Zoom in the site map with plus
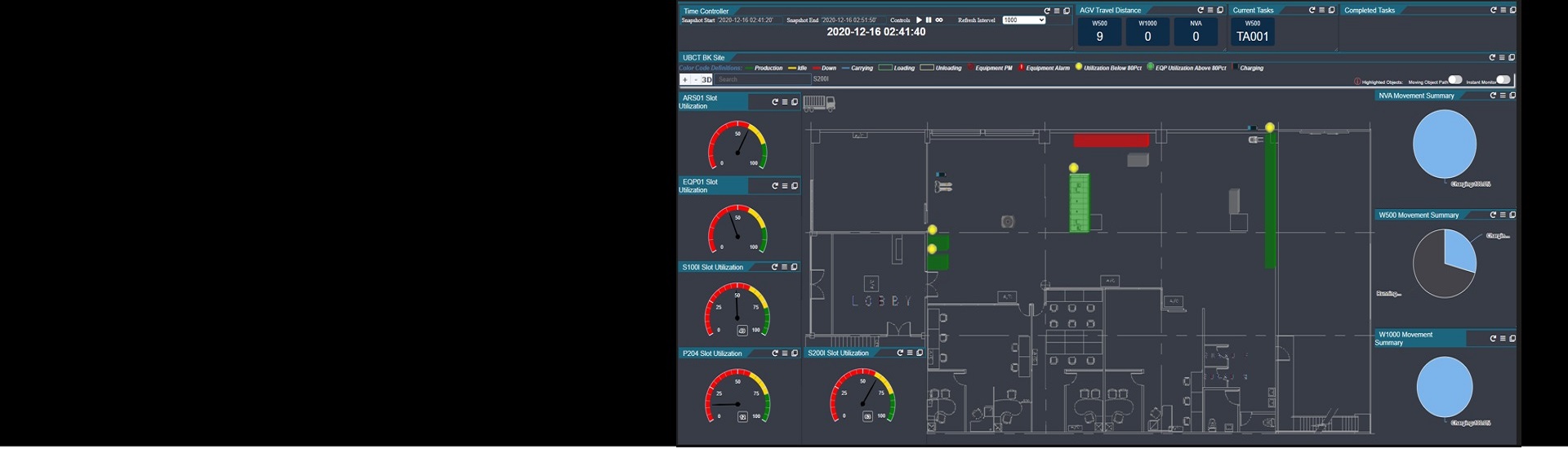1568x449 pixels. (x=684, y=79)
